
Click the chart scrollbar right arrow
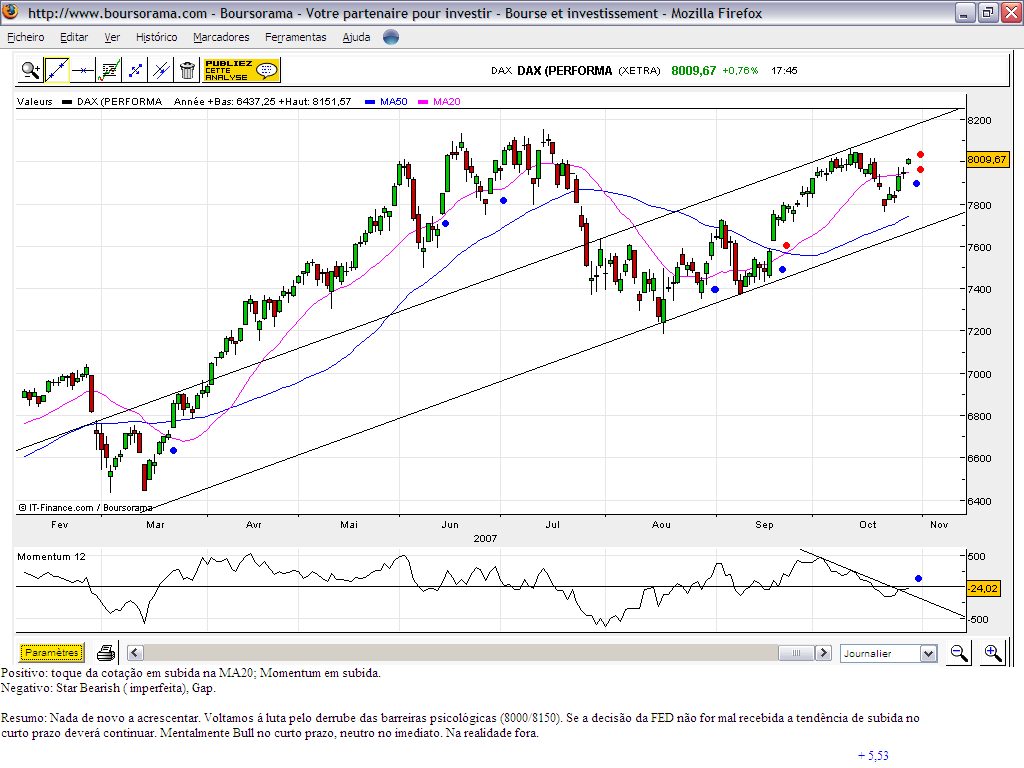[824, 652]
